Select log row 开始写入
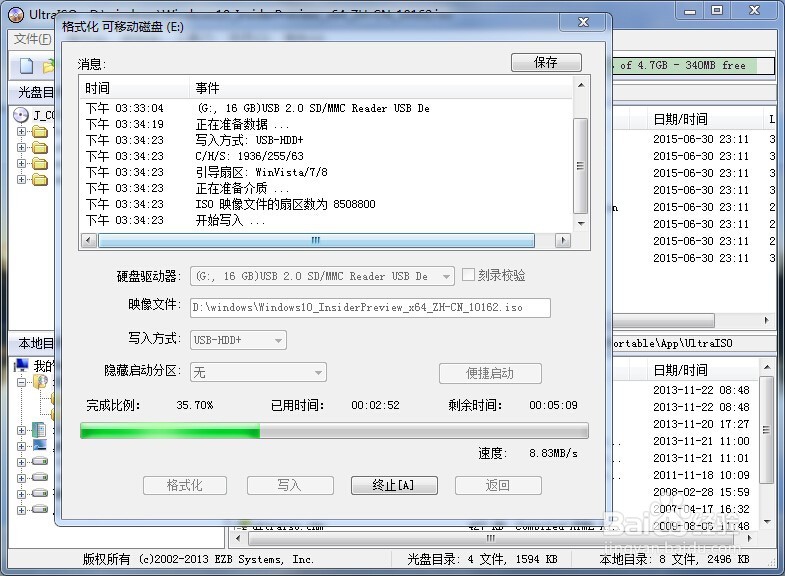This screenshot has height=576, width=785. [x=326, y=220]
